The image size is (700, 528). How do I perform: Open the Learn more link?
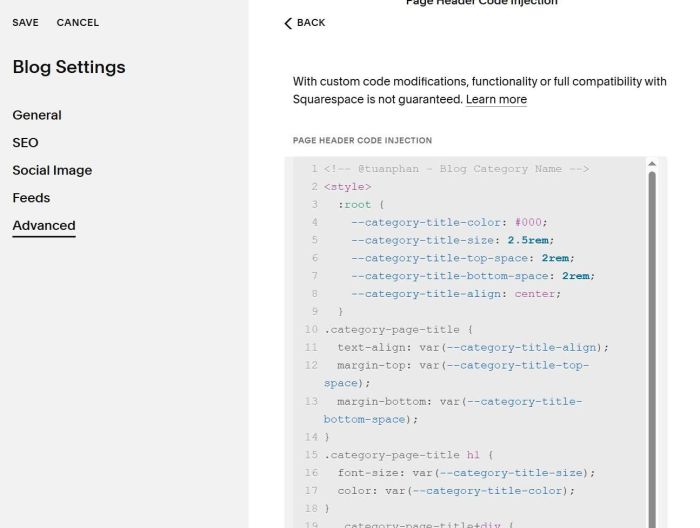pyautogui.click(x=496, y=99)
